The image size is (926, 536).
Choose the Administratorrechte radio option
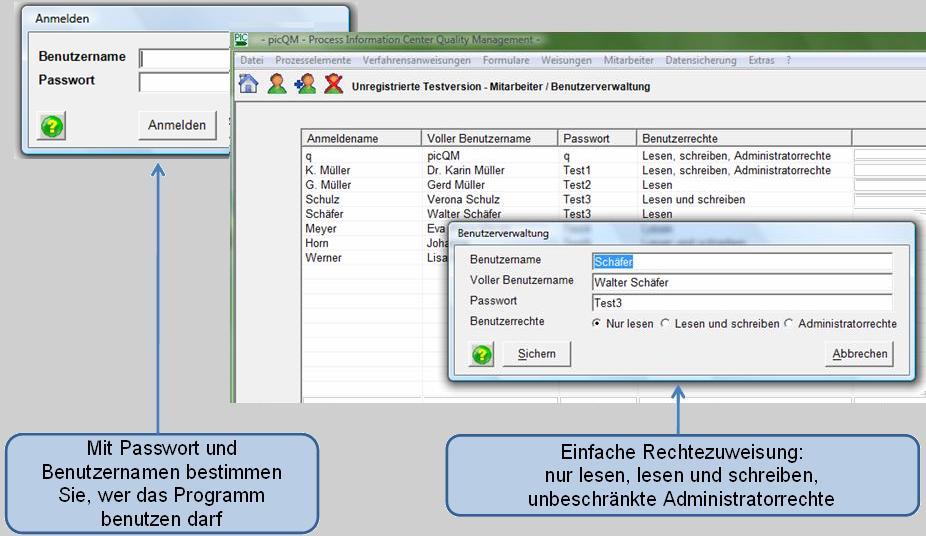(x=788, y=324)
